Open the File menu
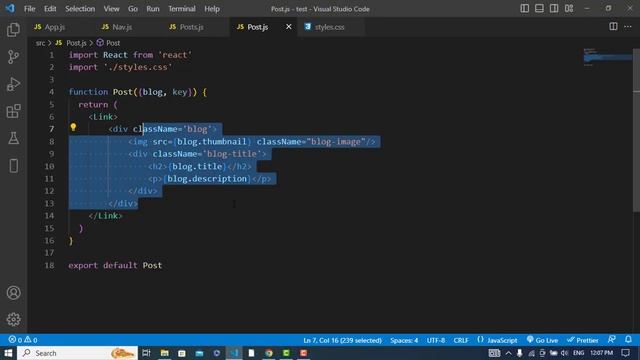 click(x=29, y=9)
